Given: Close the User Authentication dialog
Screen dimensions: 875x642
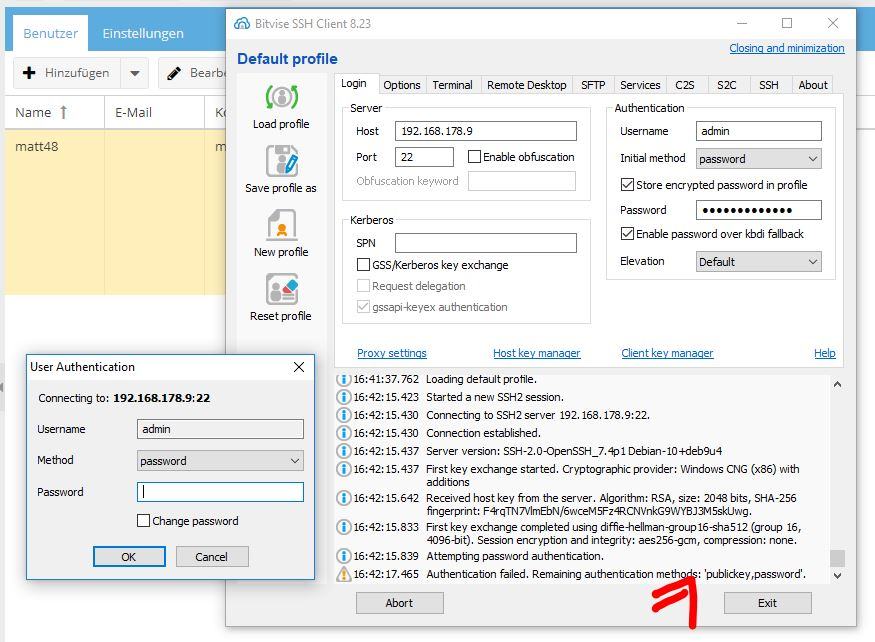Looking at the screenshot, I should 299,367.
